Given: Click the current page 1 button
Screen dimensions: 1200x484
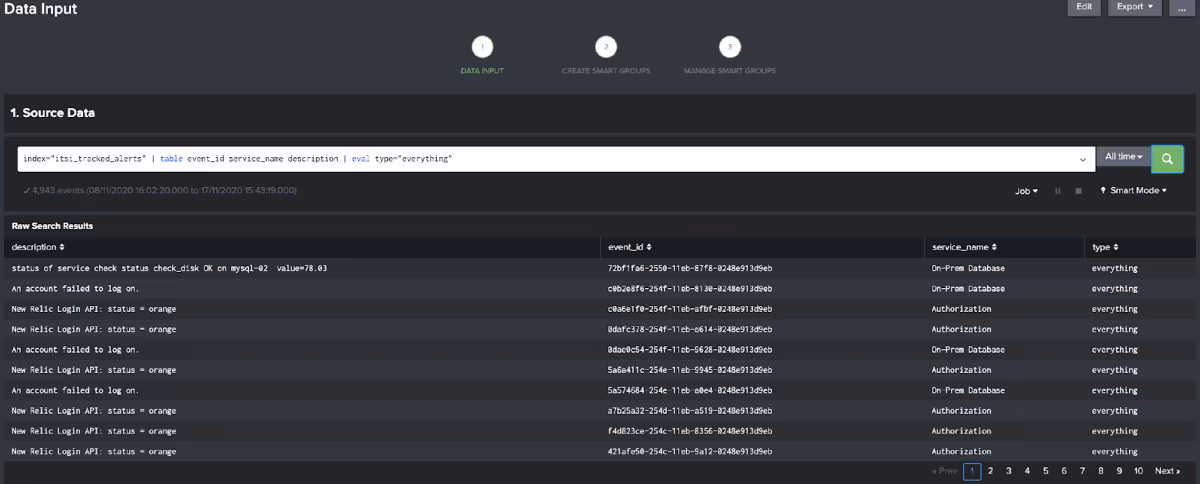Looking at the screenshot, I should click(x=972, y=471).
